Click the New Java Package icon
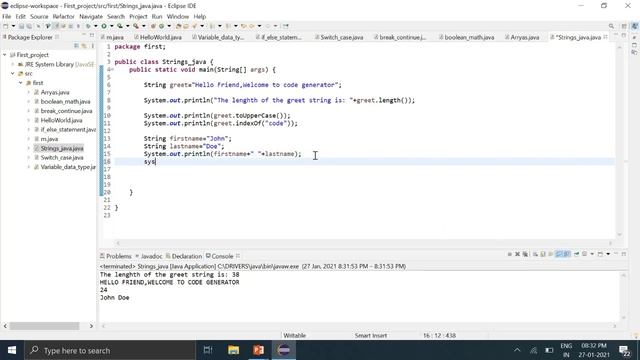Screen dimensions: 640x360 (x=153, y=26)
